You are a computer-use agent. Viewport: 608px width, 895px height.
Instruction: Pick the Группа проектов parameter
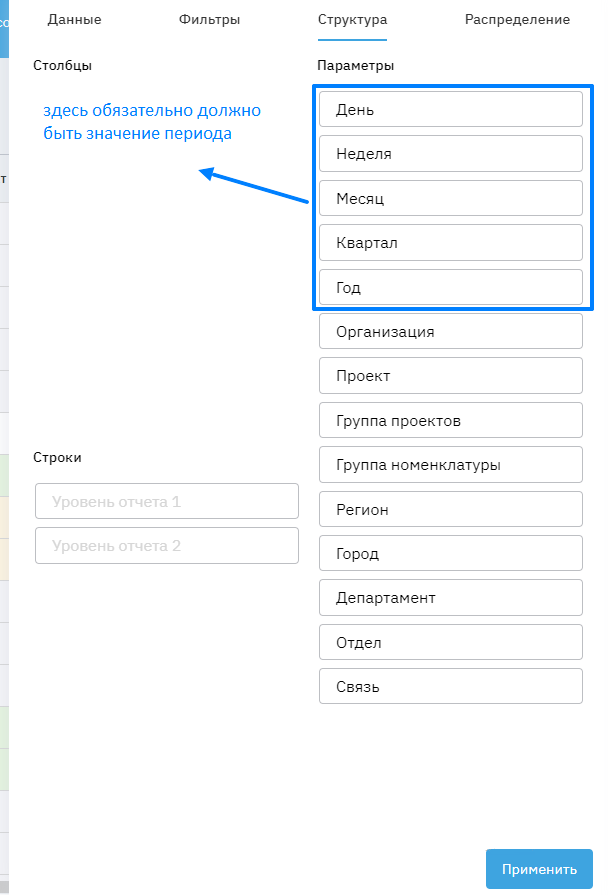[x=450, y=420]
